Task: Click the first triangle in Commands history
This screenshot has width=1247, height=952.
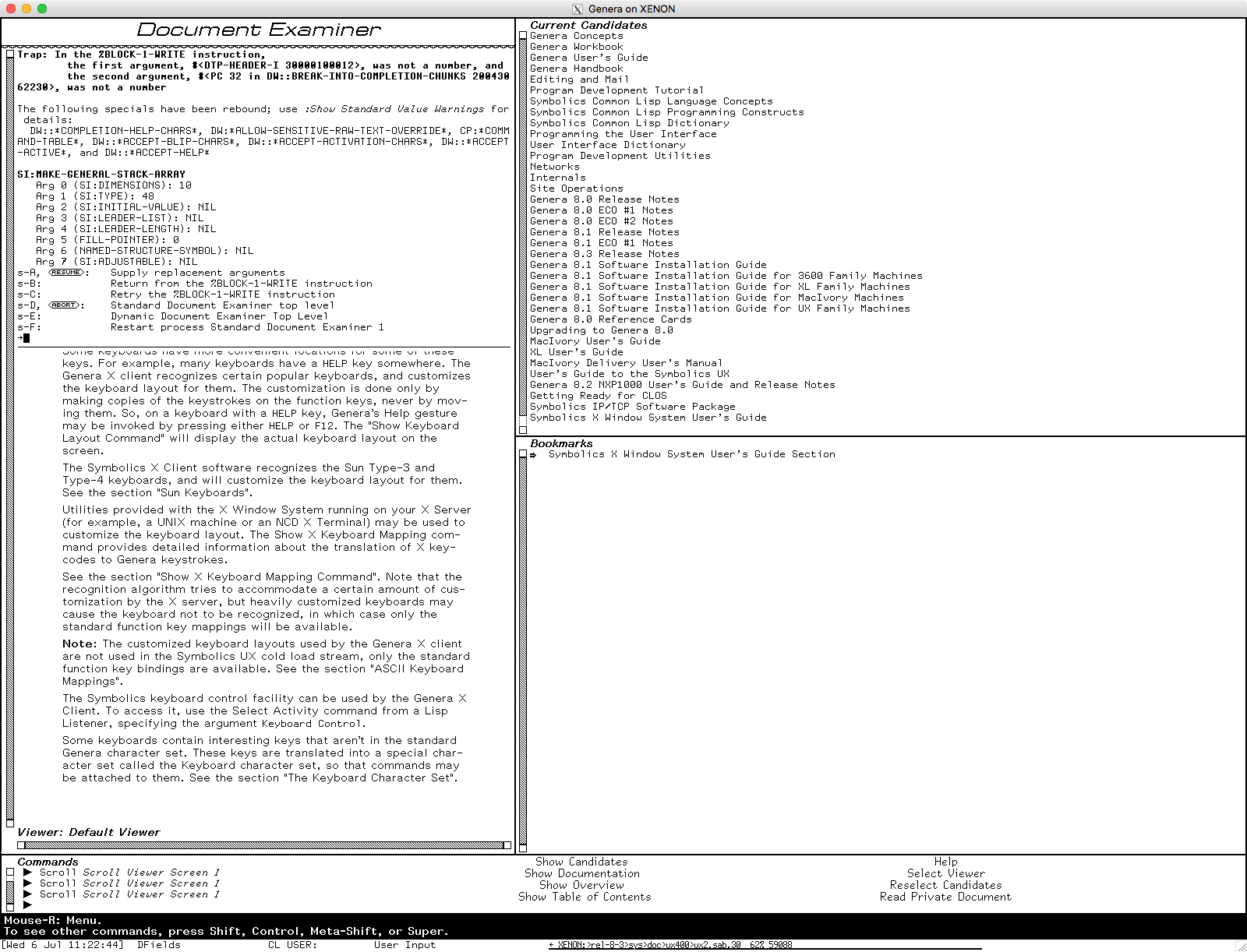Action: [x=27, y=873]
